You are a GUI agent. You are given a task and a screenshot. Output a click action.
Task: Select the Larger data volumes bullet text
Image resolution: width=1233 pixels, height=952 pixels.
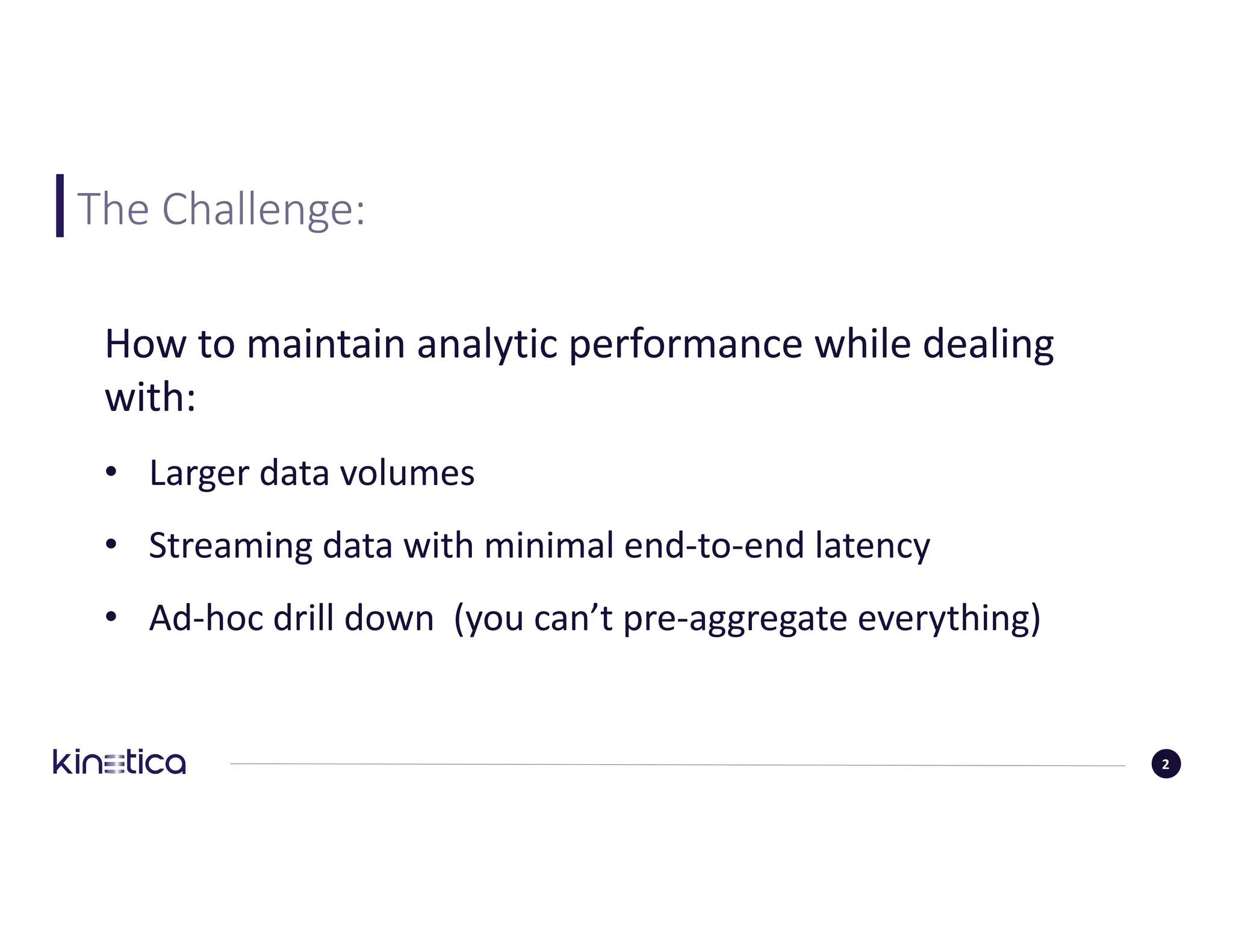[312, 474]
